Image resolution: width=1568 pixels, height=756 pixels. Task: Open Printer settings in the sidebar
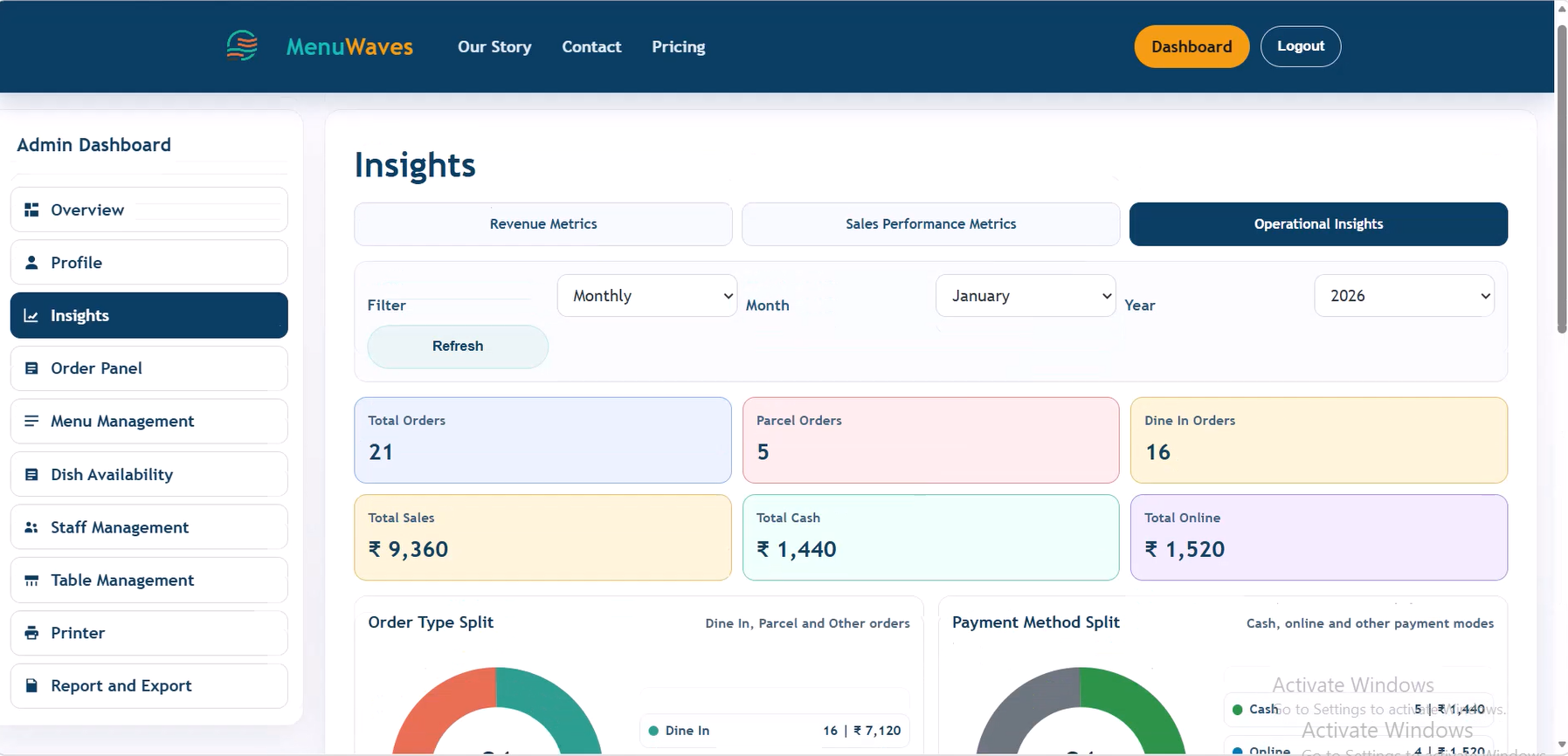(x=149, y=633)
